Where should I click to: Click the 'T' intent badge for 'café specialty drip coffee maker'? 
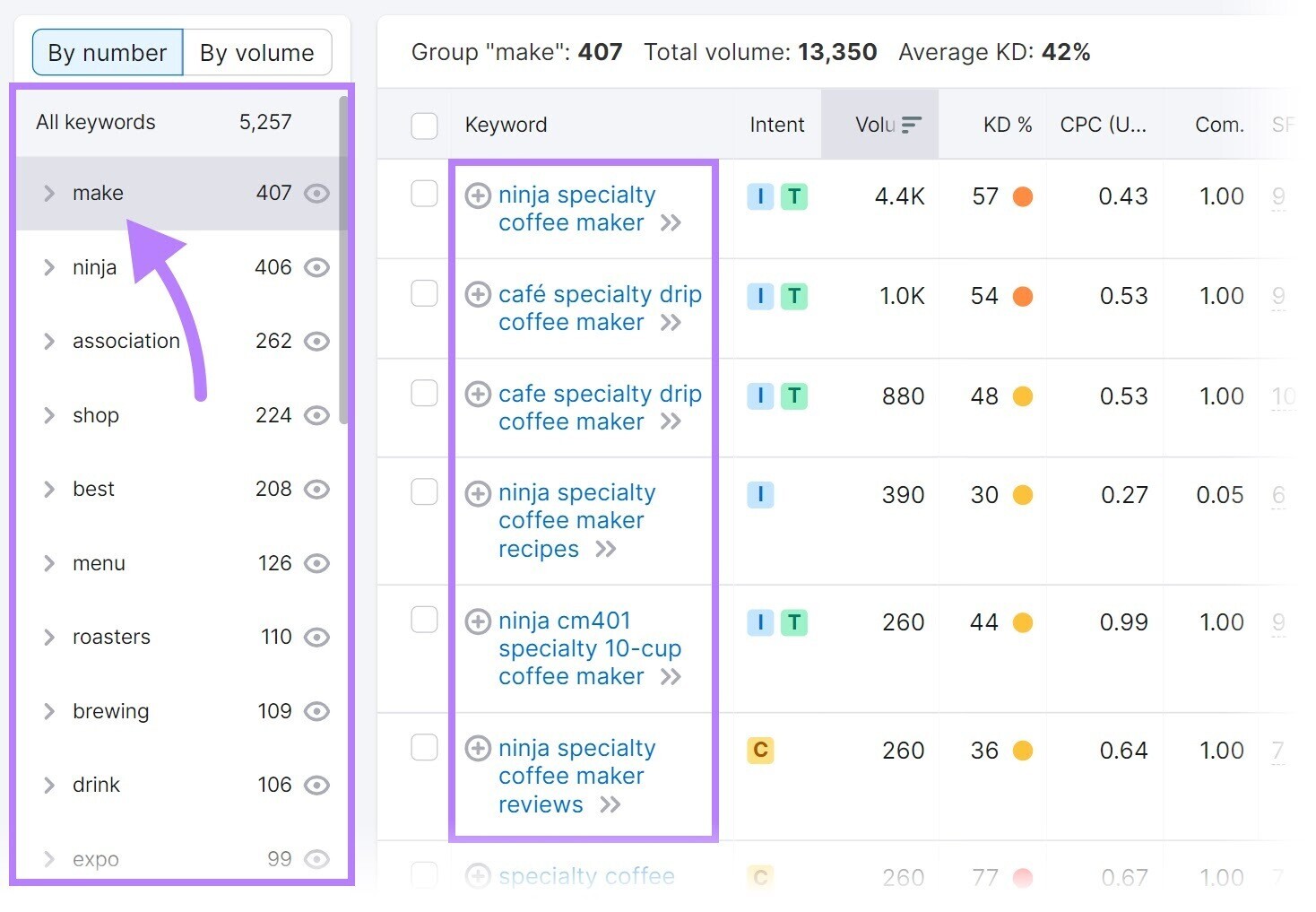point(792,296)
